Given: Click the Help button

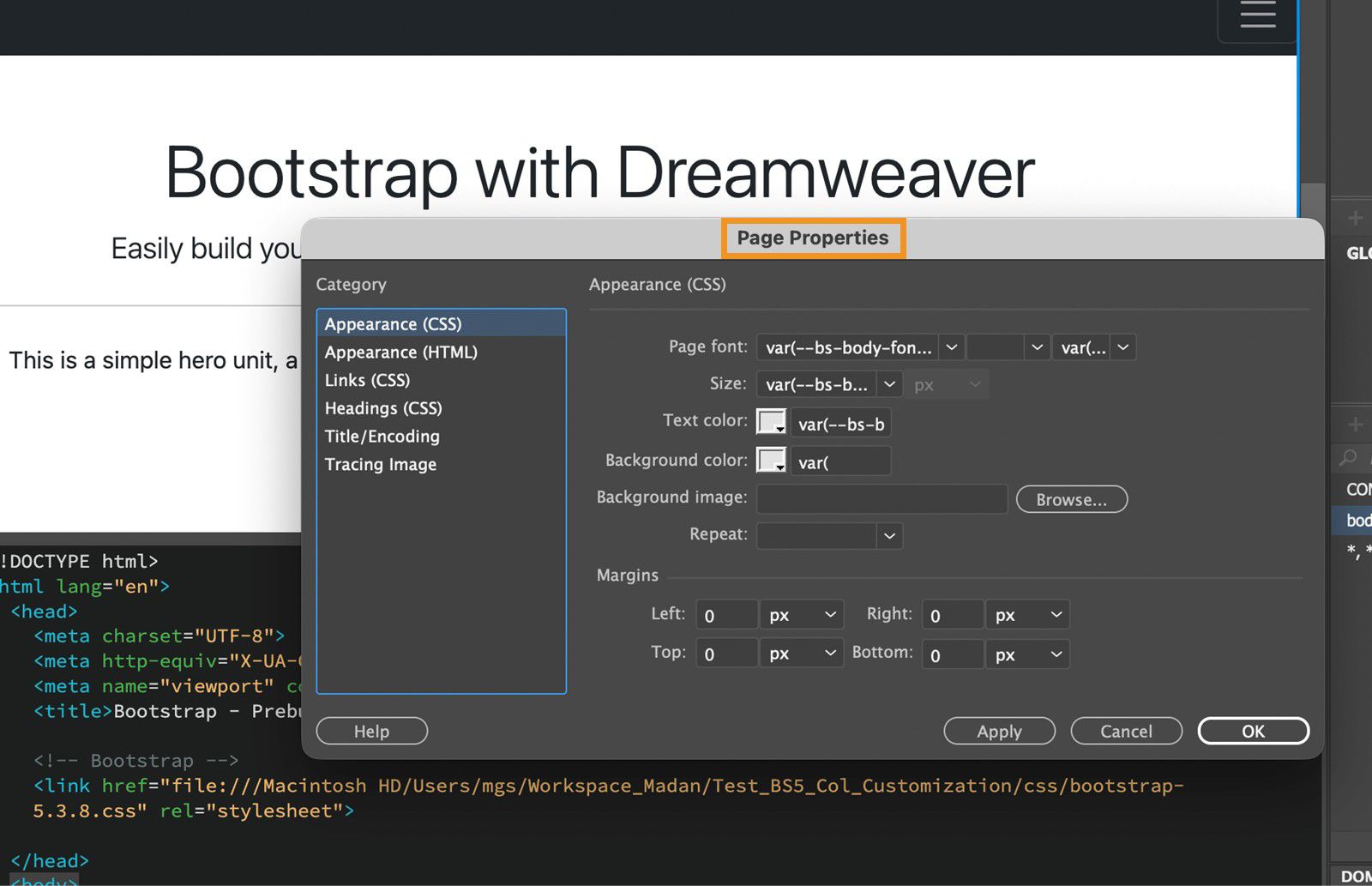Looking at the screenshot, I should pyautogui.click(x=371, y=731).
